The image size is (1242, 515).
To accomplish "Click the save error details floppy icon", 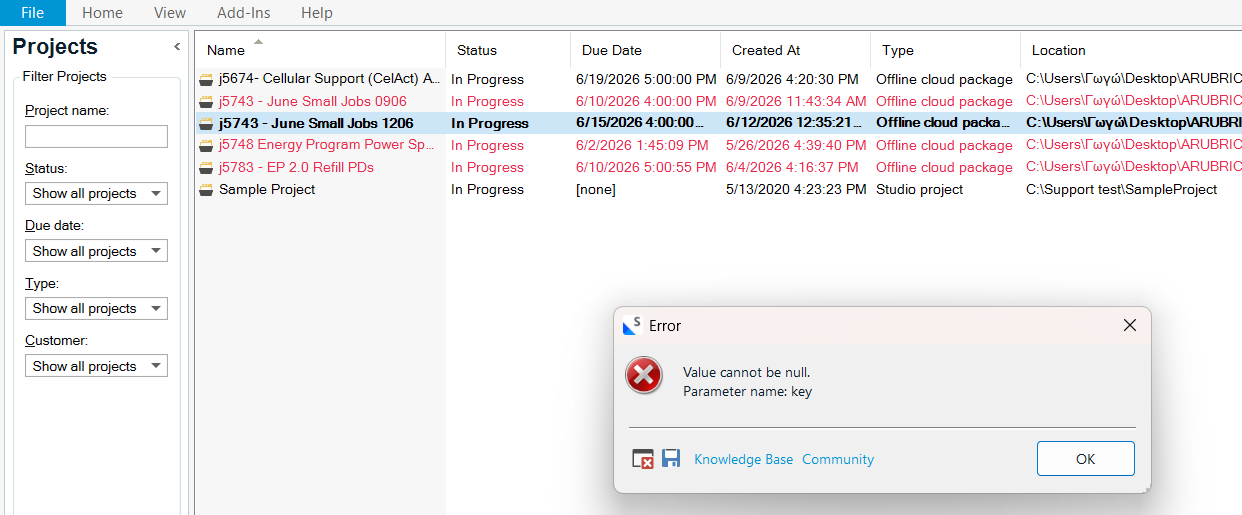I will [671, 459].
